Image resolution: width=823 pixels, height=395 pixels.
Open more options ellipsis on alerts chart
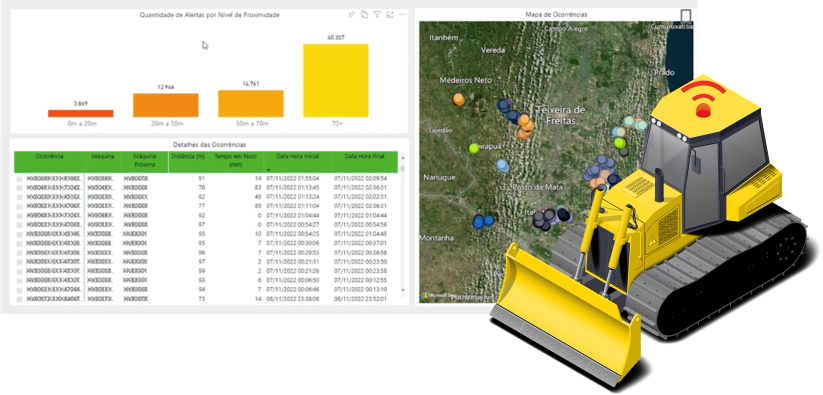point(403,15)
